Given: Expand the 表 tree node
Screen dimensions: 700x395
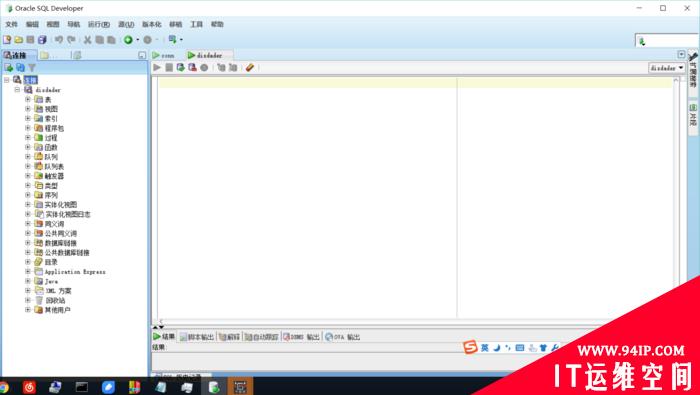Looking at the screenshot, I should 28,99.
